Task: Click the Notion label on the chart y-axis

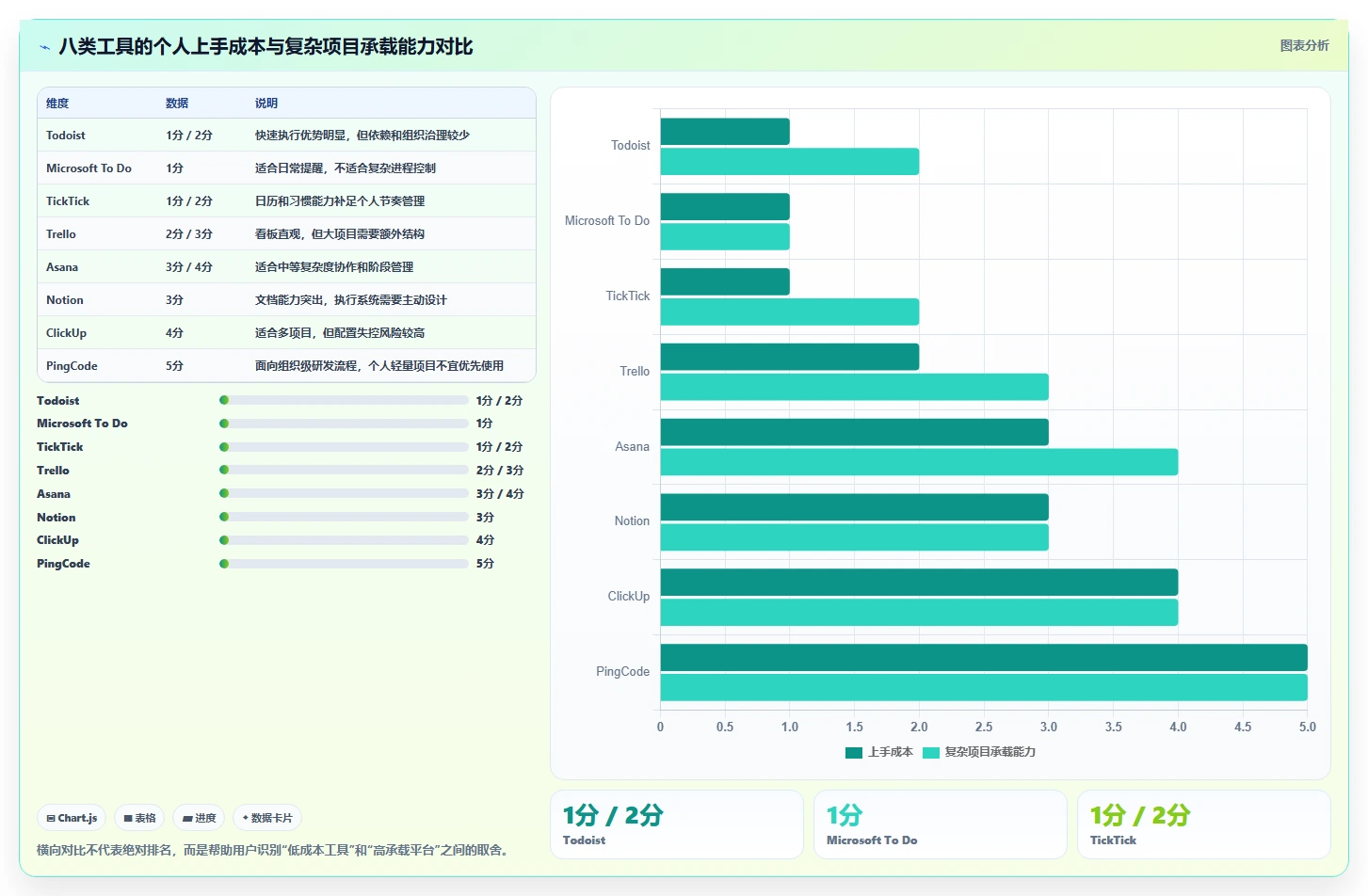Action: pyautogui.click(x=632, y=521)
